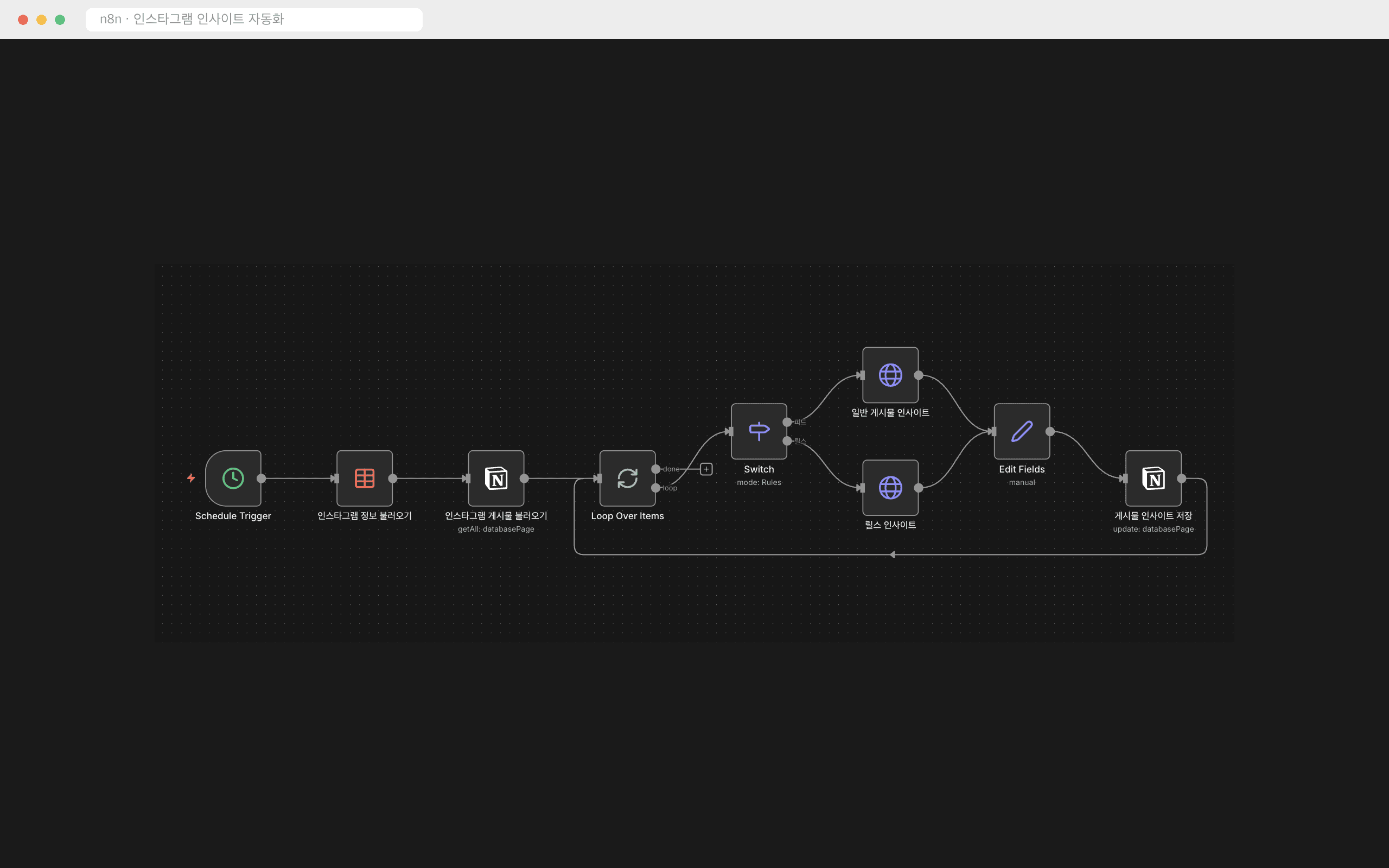The height and width of the screenshot is (868, 1389).
Task: Click the yellow minimize window button
Action: [x=41, y=20]
